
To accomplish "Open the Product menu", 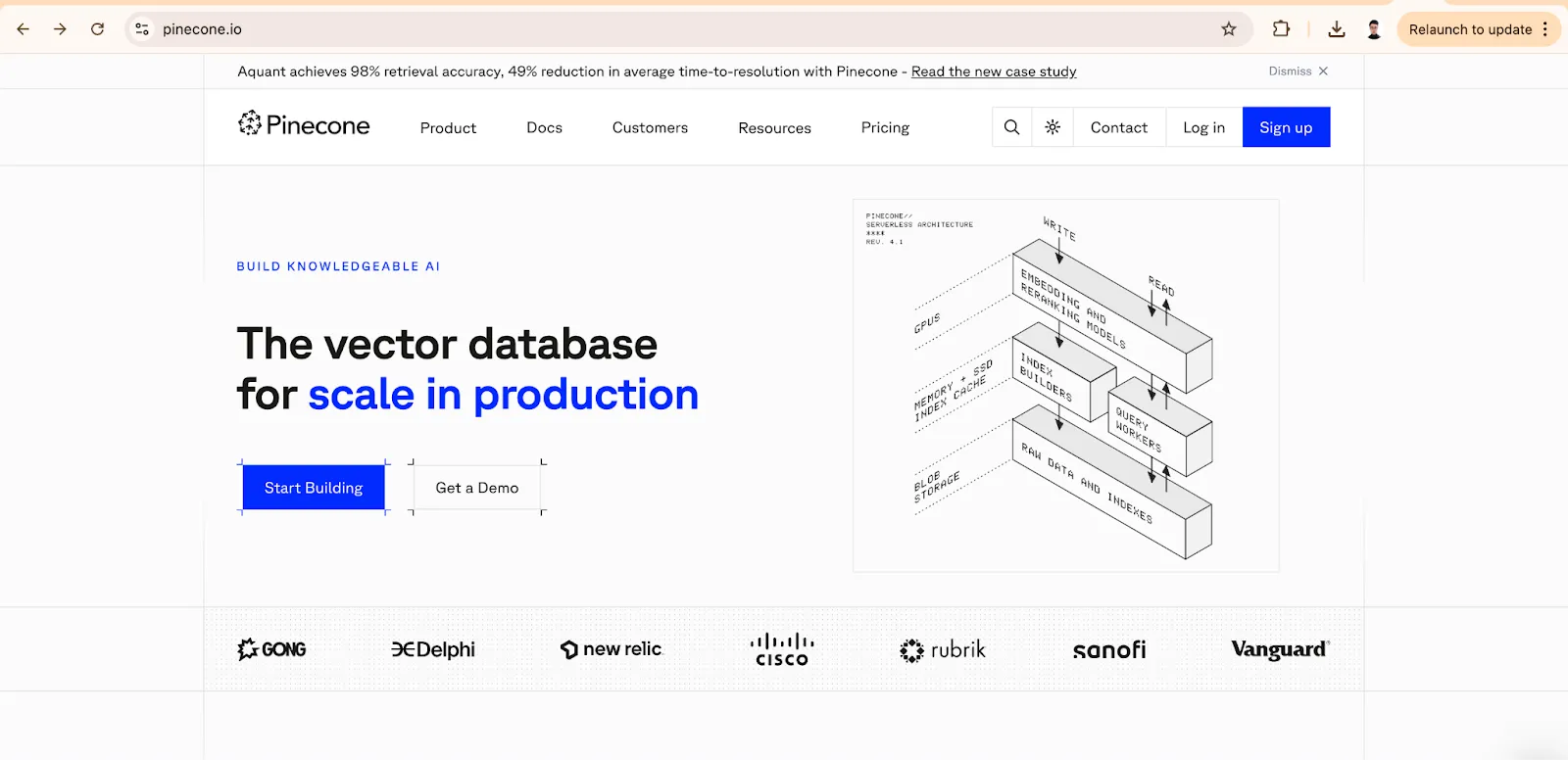I will click(x=448, y=127).
